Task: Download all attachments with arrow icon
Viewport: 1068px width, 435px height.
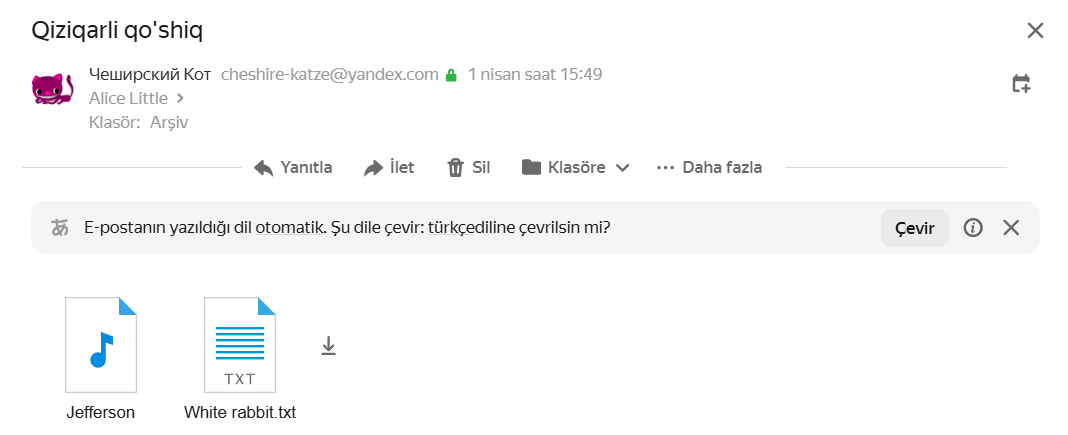Action: click(x=328, y=346)
